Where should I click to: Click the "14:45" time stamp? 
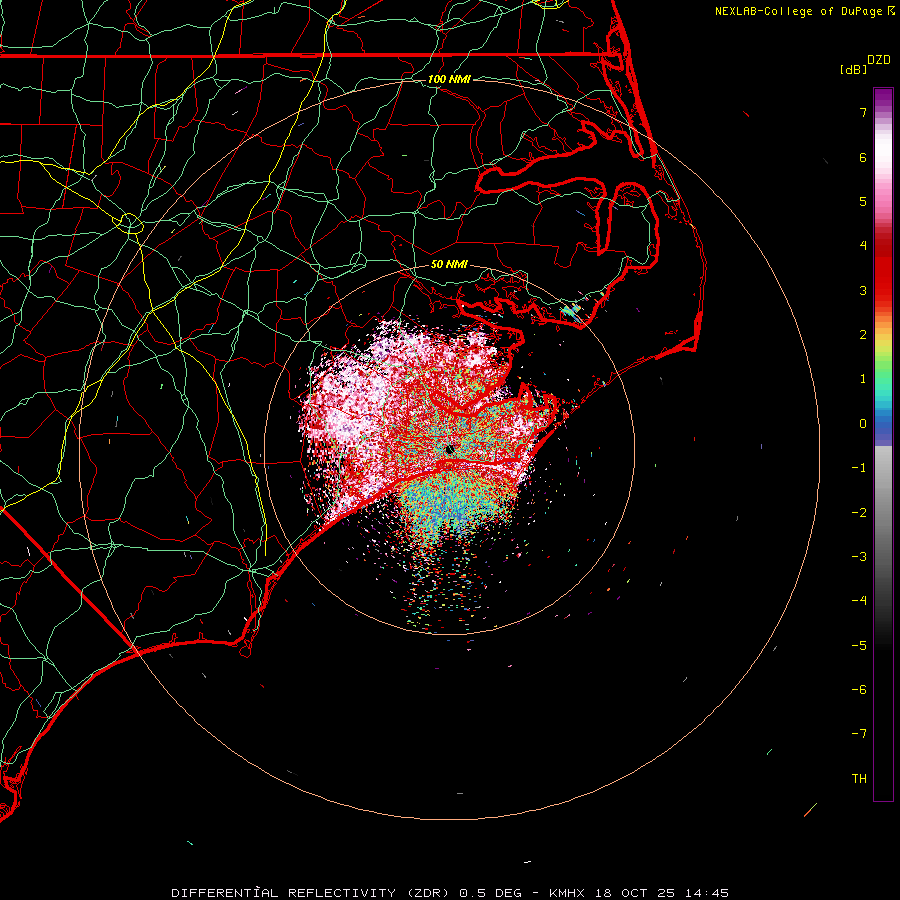click(x=707, y=893)
